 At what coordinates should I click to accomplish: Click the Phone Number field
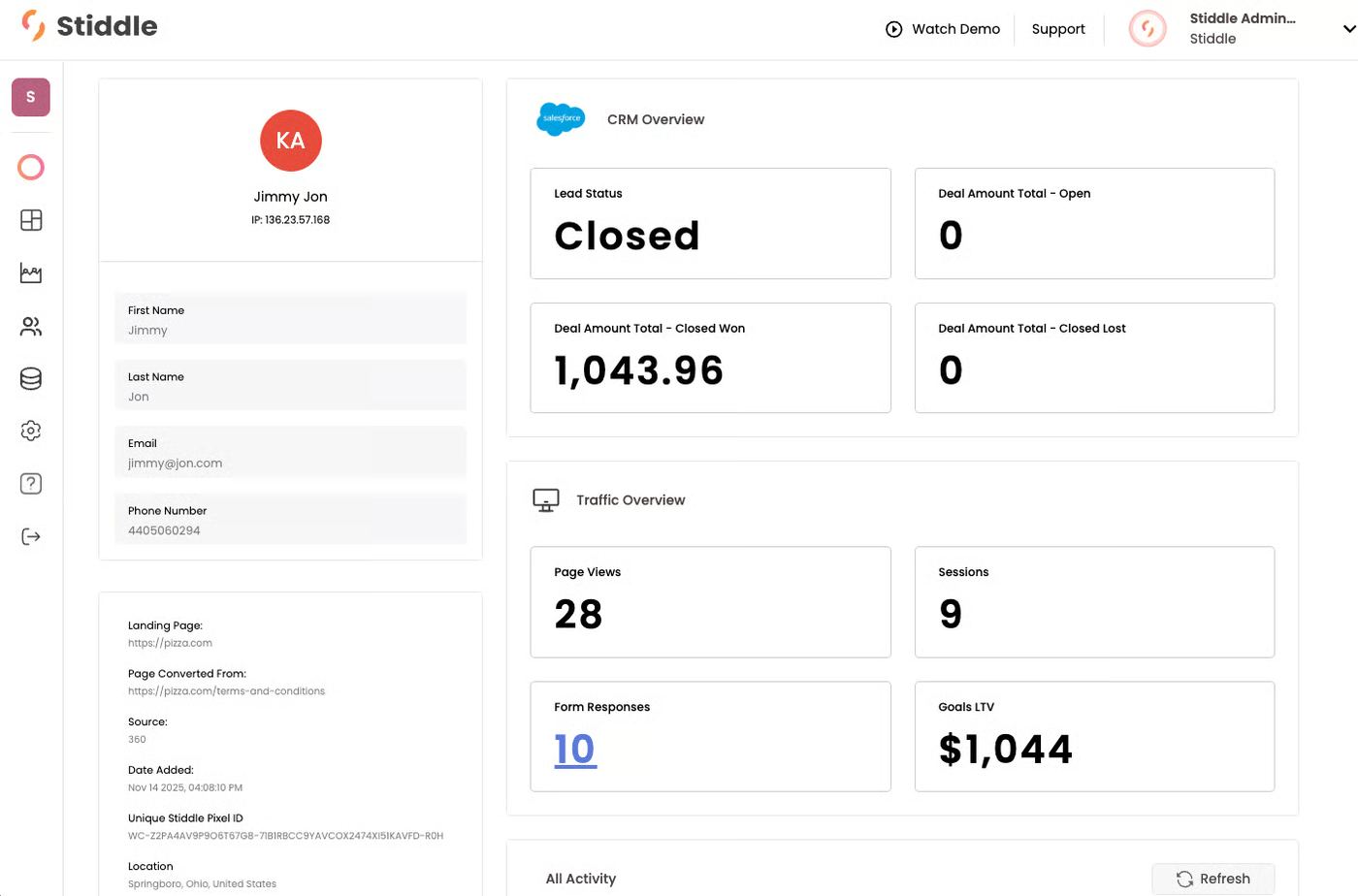(290, 519)
